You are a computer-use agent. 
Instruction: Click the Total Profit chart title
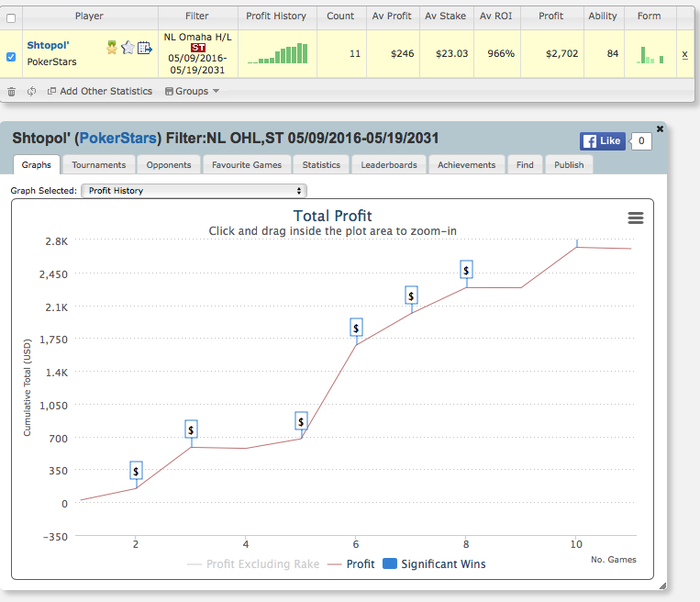pos(333,216)
